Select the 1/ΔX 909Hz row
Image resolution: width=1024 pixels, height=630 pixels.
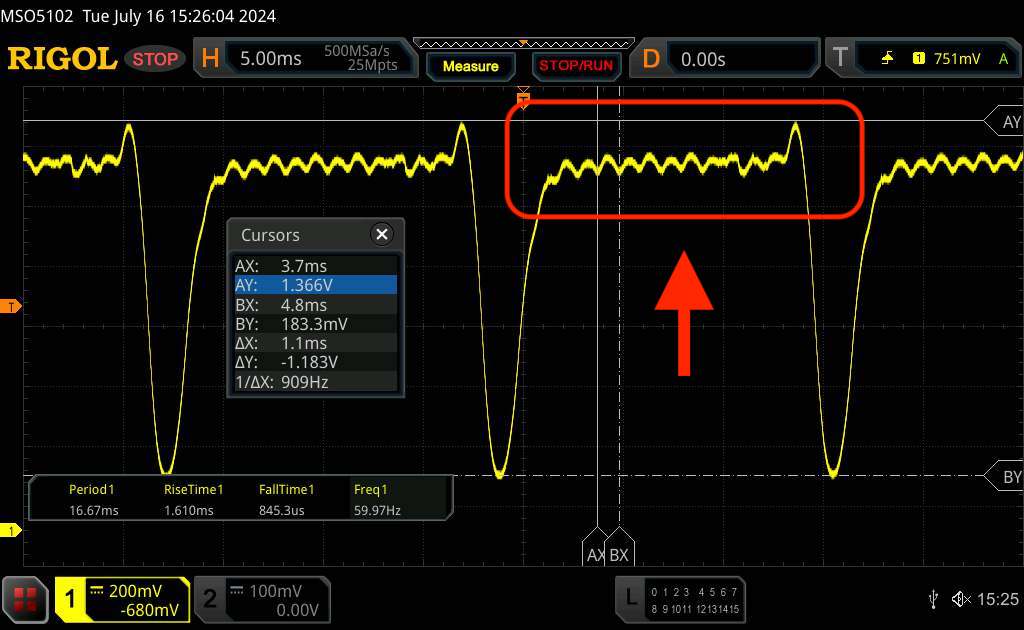(315, 381)
